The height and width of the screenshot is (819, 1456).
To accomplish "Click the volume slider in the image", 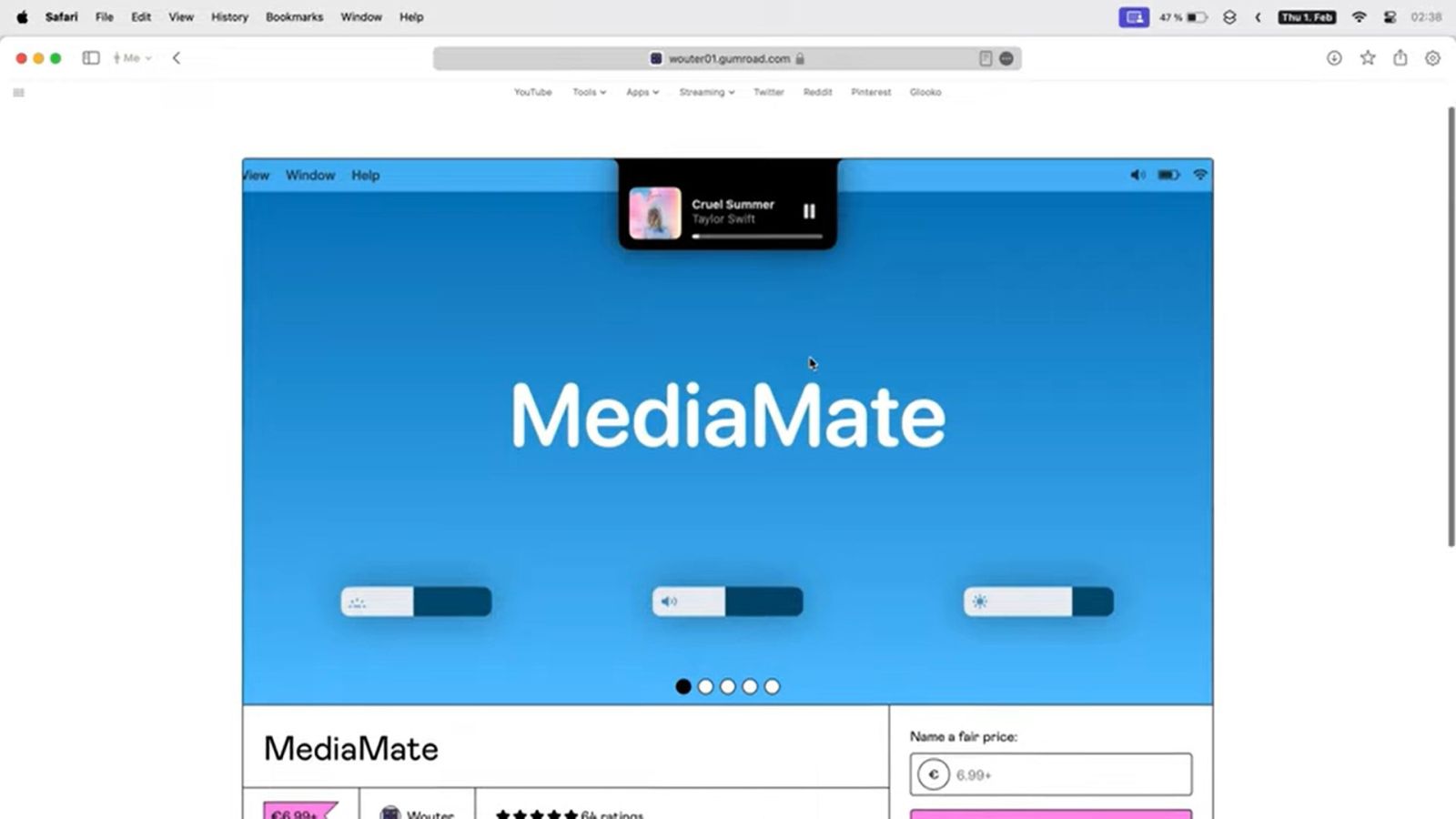I will pos(728,602).
